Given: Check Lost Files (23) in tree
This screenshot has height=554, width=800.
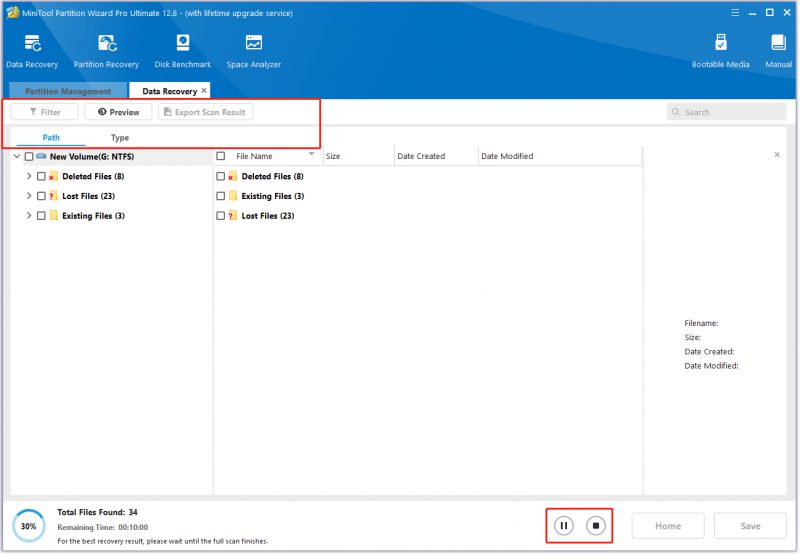Looking at the screenshot, I should click(x=41, y=196).
